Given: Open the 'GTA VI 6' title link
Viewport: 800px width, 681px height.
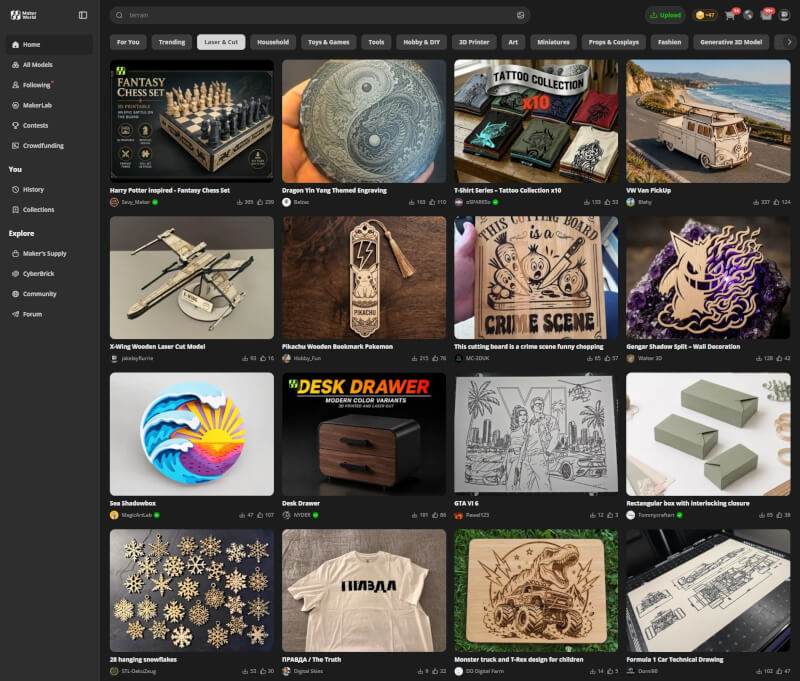Looking at the screenshot, I should [466, 503].
